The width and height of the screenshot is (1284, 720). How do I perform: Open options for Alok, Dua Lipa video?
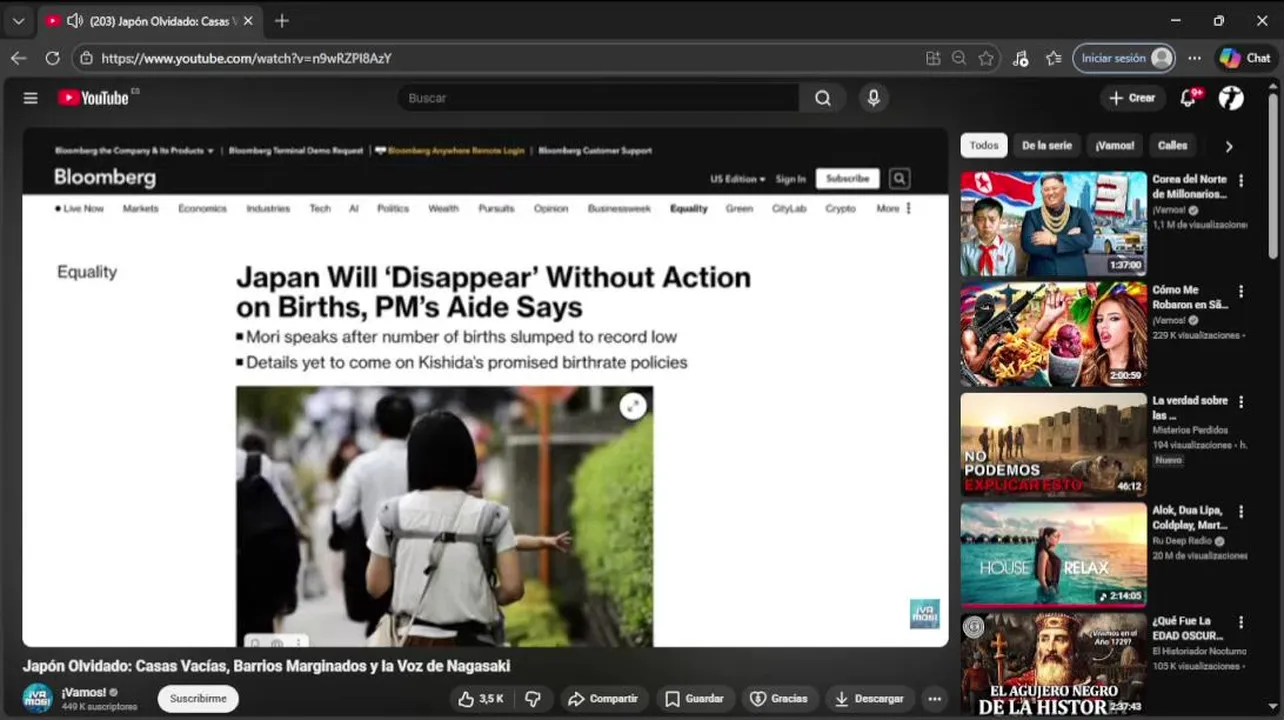(x=1241, y=512)
